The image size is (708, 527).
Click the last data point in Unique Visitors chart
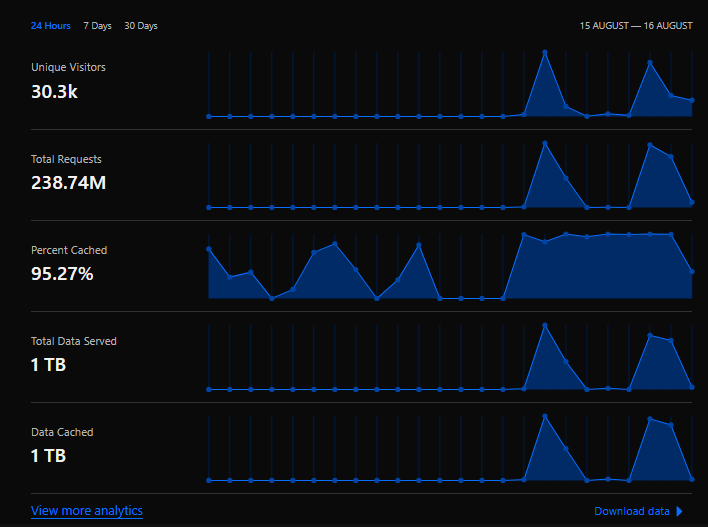point(692,100)
